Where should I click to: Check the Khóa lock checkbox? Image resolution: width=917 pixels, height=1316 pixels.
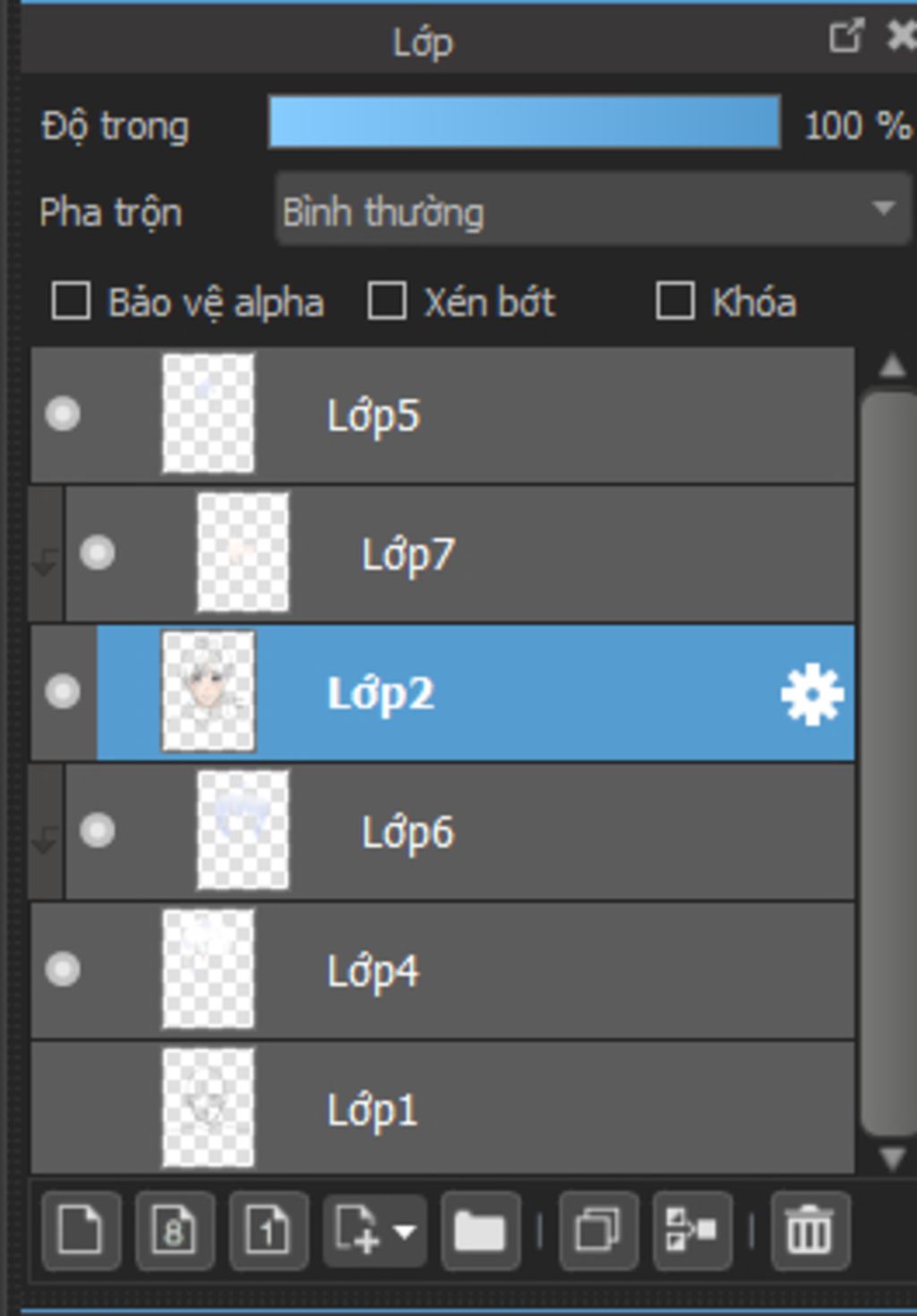tap(675, 301)
